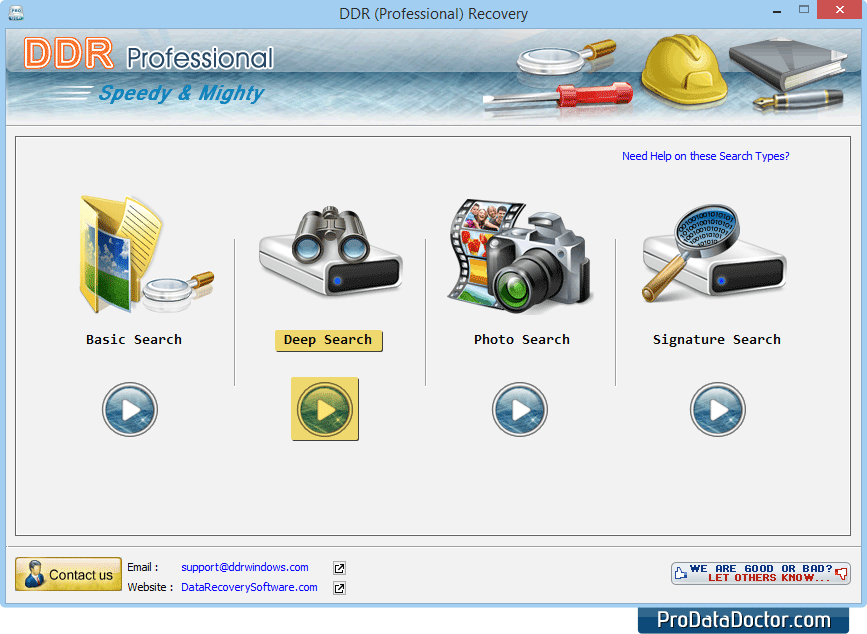Close the DDR Recovery window

(839, 10)
